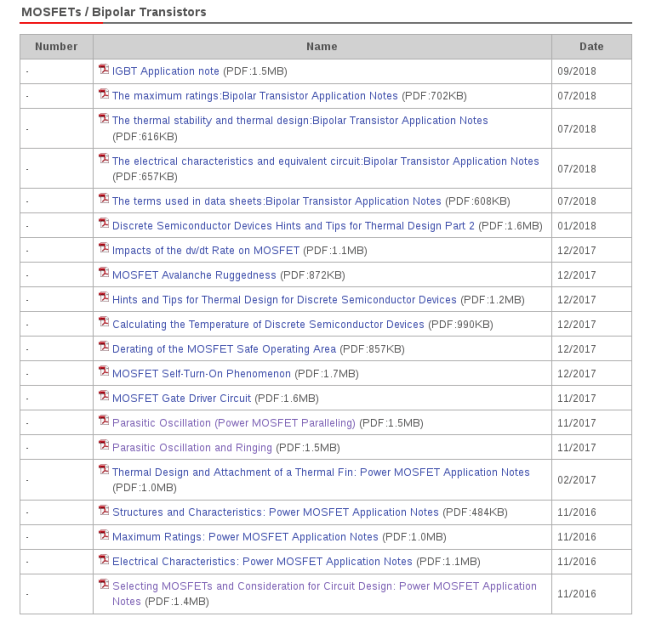Open Thermal Design Part 2 hints link
The width and height of the screenshot is (656, 628).
pyautogui.click(x=293, y=227)
